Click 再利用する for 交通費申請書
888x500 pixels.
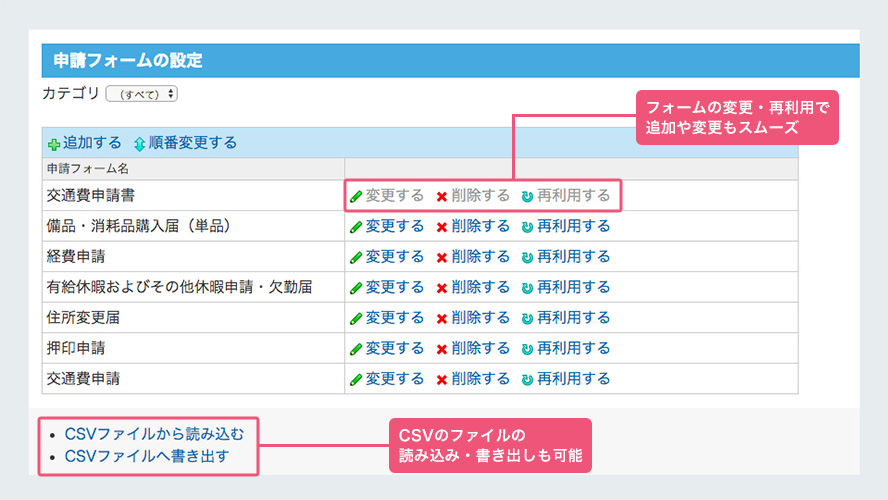(x=573, y=196)
